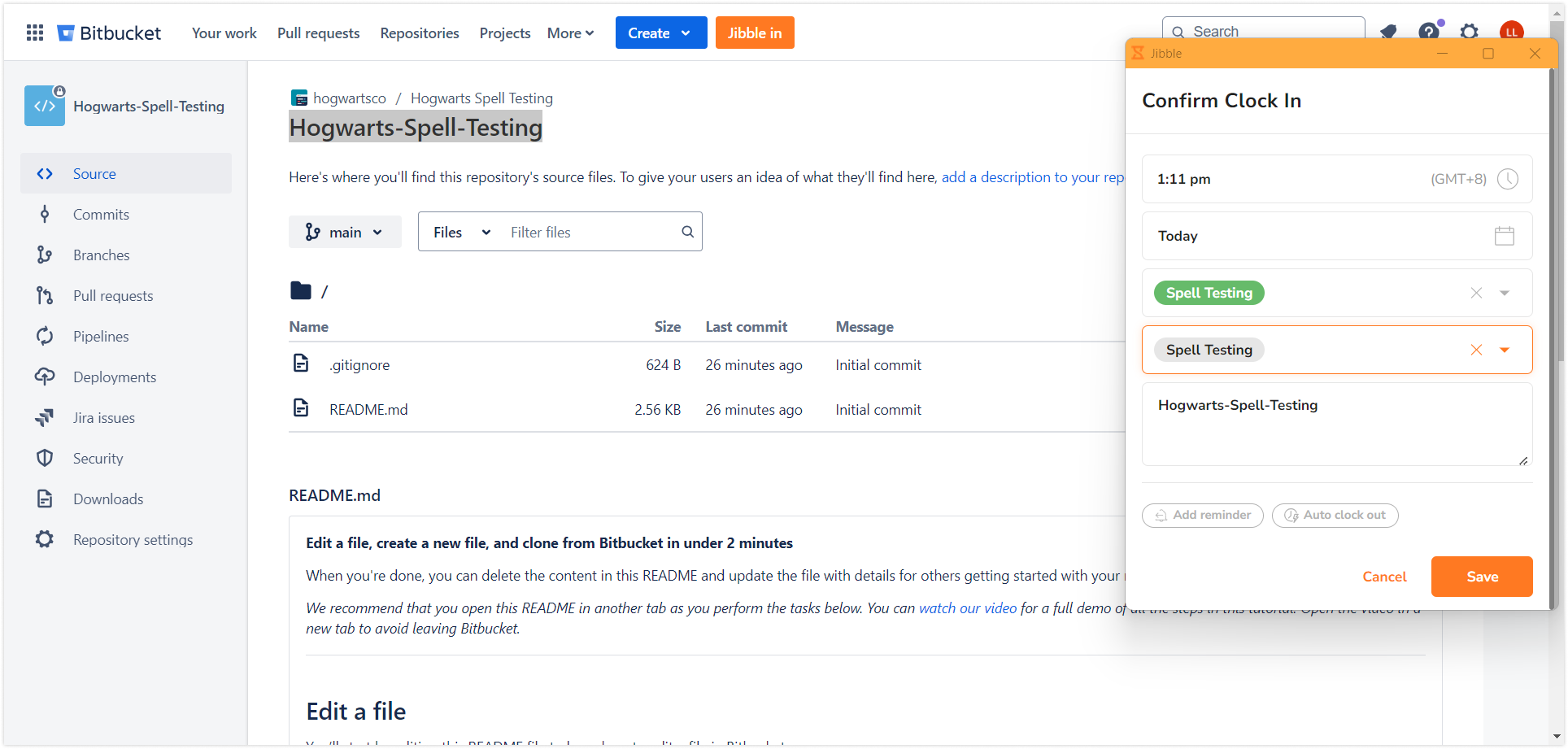Image resolution: width=1568 pixels, height=749 pixels.
Task: Open the README.md file
Action: 368,410
